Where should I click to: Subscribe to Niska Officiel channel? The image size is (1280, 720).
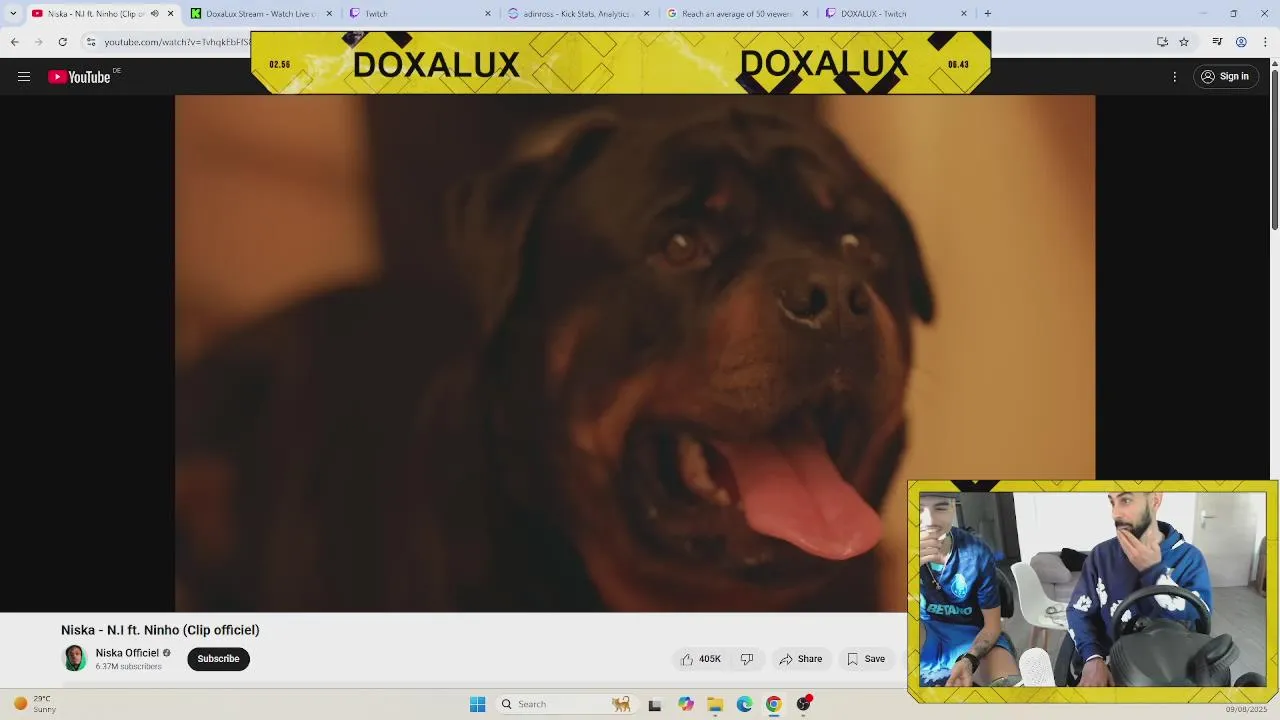[218, 659]
